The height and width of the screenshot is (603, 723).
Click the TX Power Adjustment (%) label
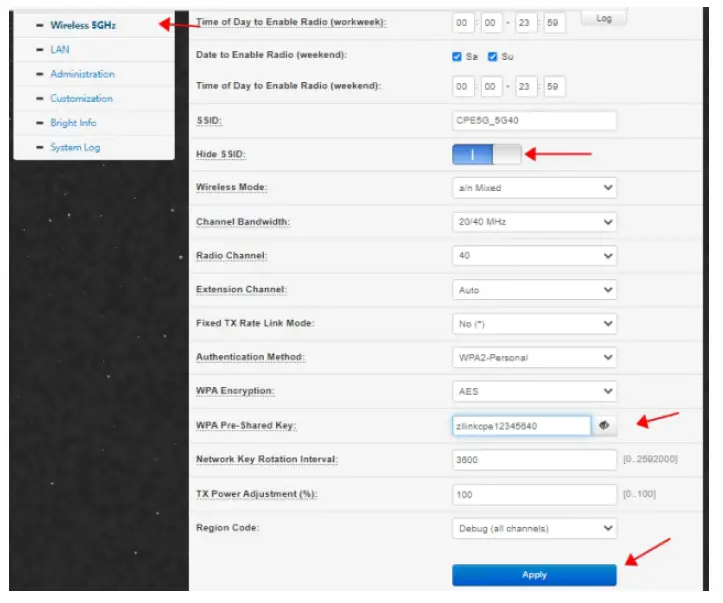(257, 494)
